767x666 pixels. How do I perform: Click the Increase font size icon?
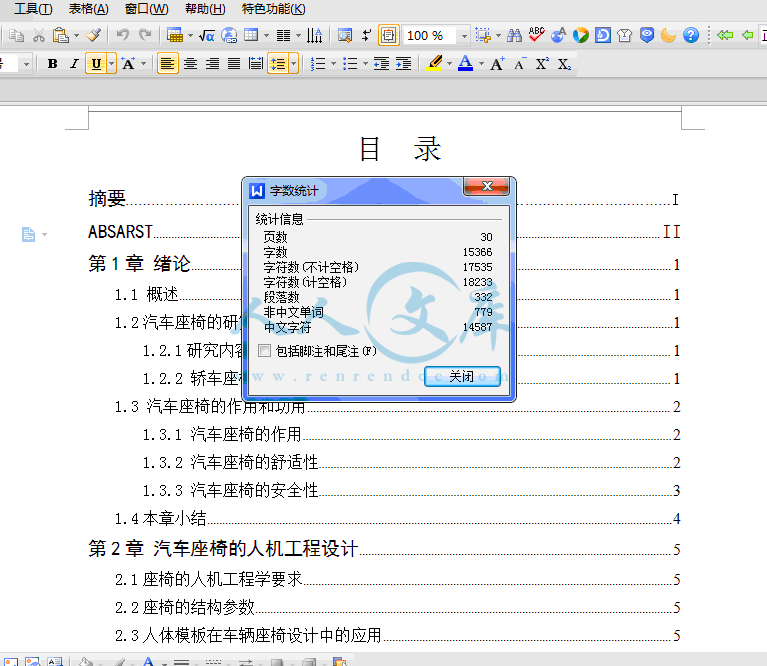pyautogui.click(x=497, y=64)
